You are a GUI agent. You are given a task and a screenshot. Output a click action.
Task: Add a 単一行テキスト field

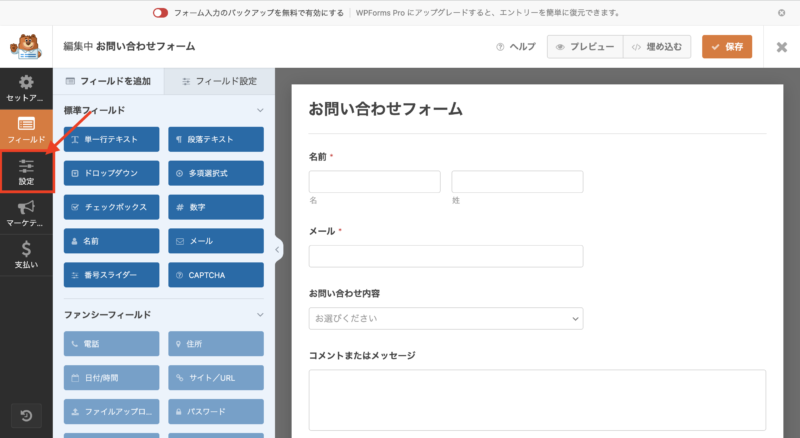coord(111,139)
